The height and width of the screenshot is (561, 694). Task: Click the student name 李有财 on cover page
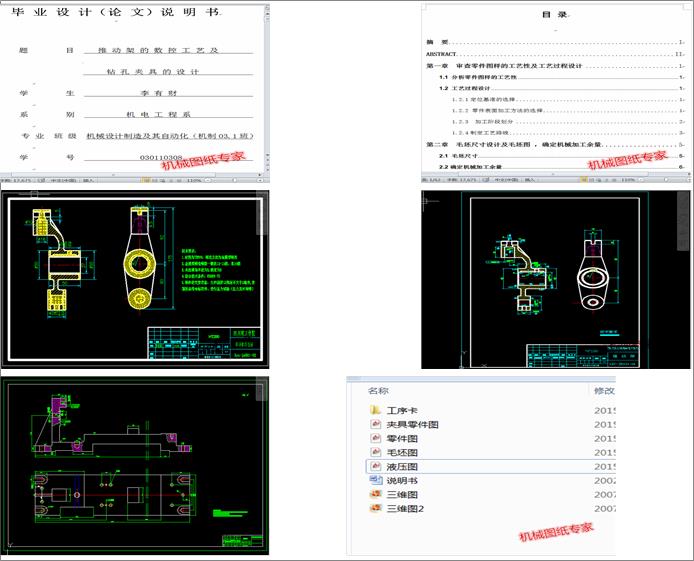(x=159, y=93)
